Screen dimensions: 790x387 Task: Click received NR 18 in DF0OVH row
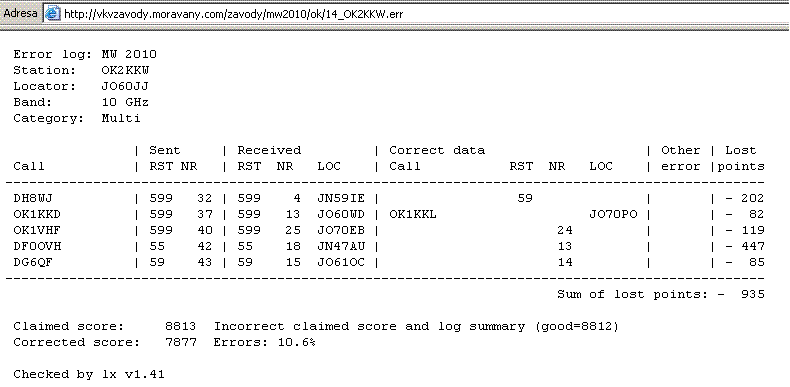(293, 246)
